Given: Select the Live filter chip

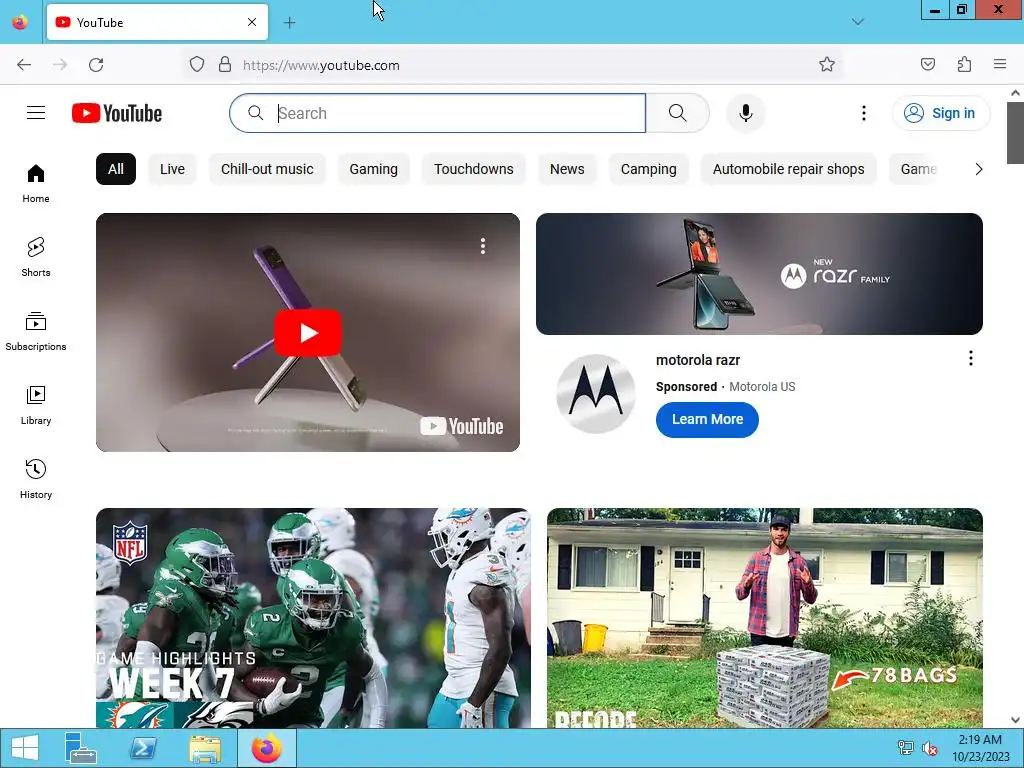Looking at the screenshot, I should click(x=172, y=169).
